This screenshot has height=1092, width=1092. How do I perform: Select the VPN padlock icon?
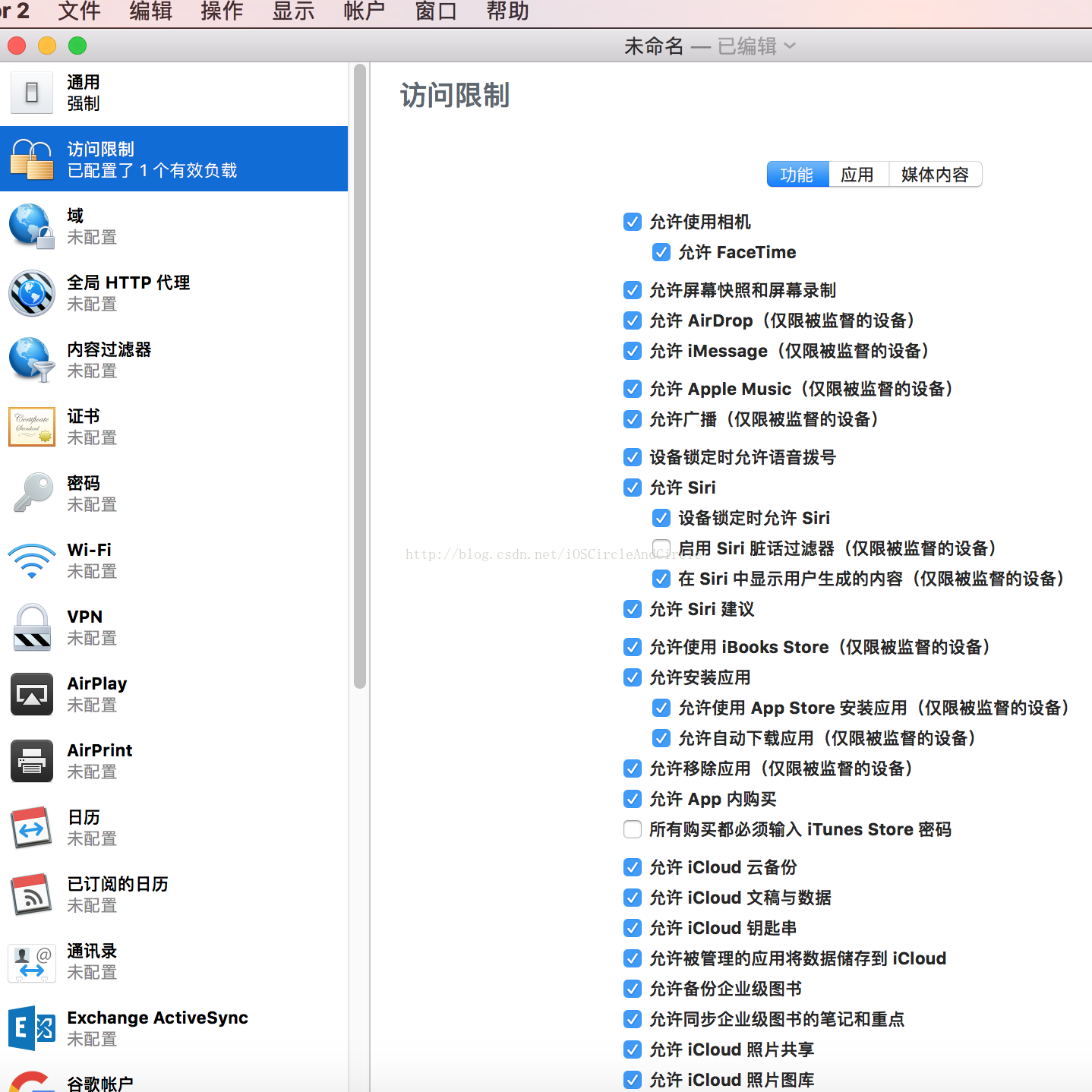[32, 627]
